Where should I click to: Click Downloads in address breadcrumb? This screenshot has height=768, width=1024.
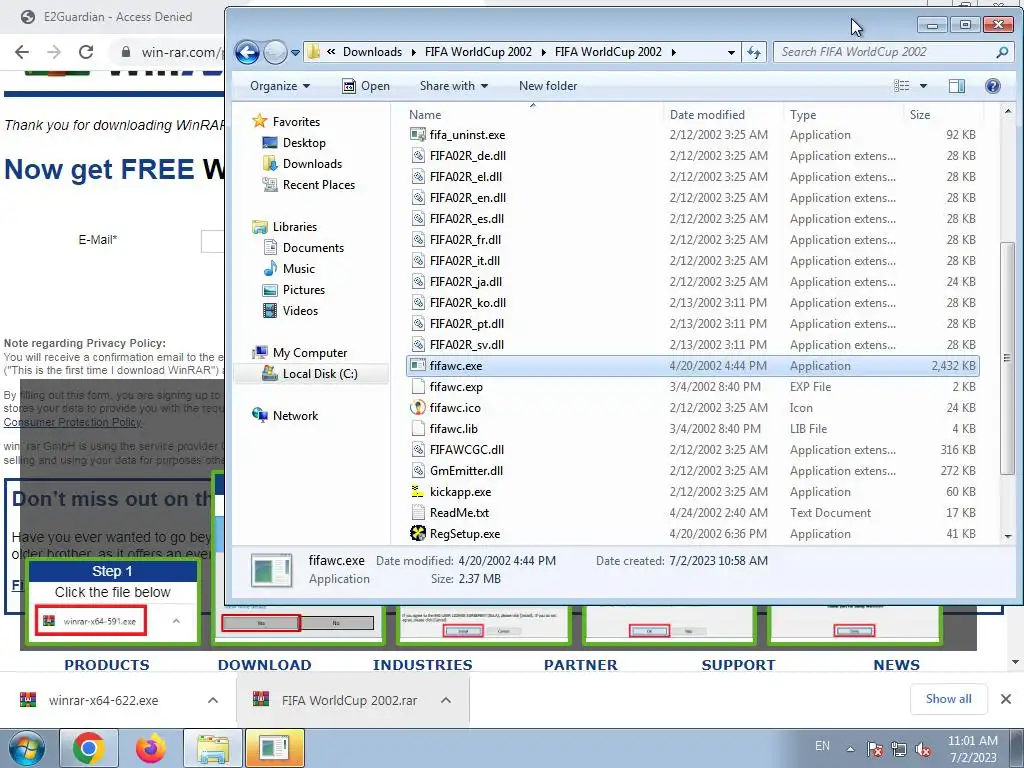click(372, 52)
